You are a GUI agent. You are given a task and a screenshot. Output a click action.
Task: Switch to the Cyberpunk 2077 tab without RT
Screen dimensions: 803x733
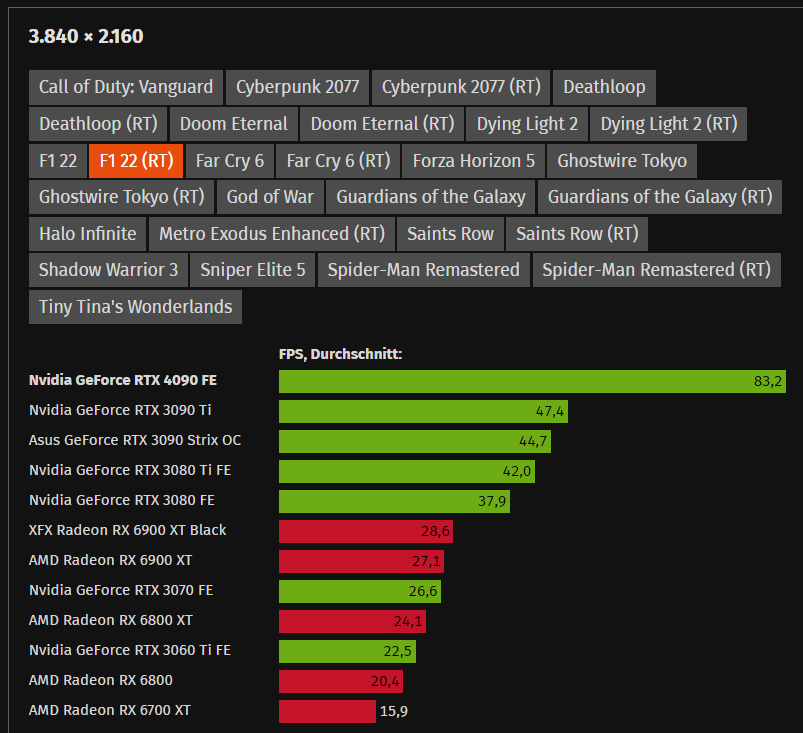[297, 87]
